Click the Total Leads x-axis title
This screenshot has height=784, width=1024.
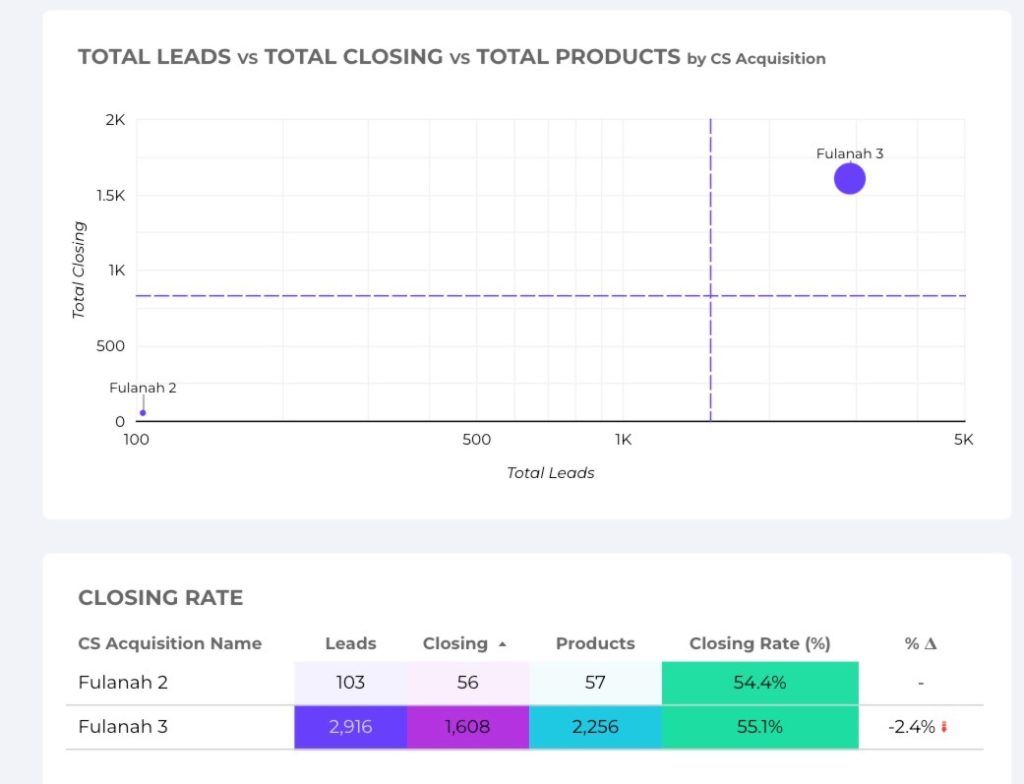click(x=550, y=473)
